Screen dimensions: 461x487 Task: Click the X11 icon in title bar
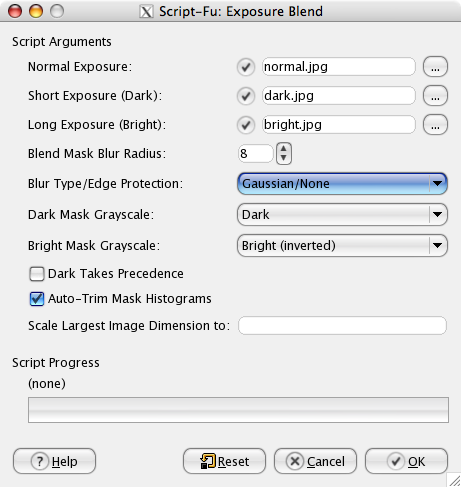click(146, 12)
